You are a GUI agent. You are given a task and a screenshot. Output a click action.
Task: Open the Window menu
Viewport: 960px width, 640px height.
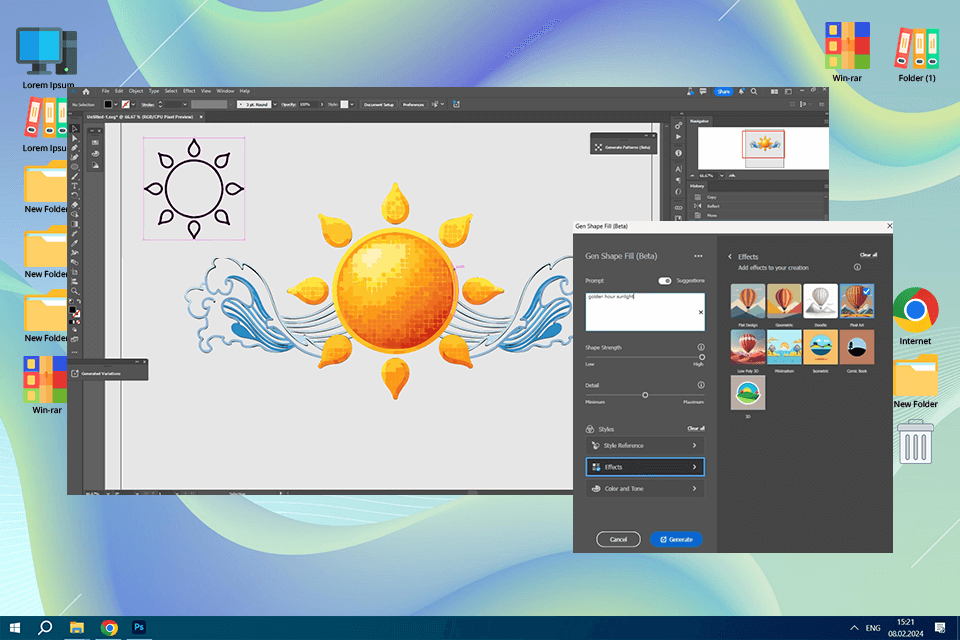click(225, 91)
